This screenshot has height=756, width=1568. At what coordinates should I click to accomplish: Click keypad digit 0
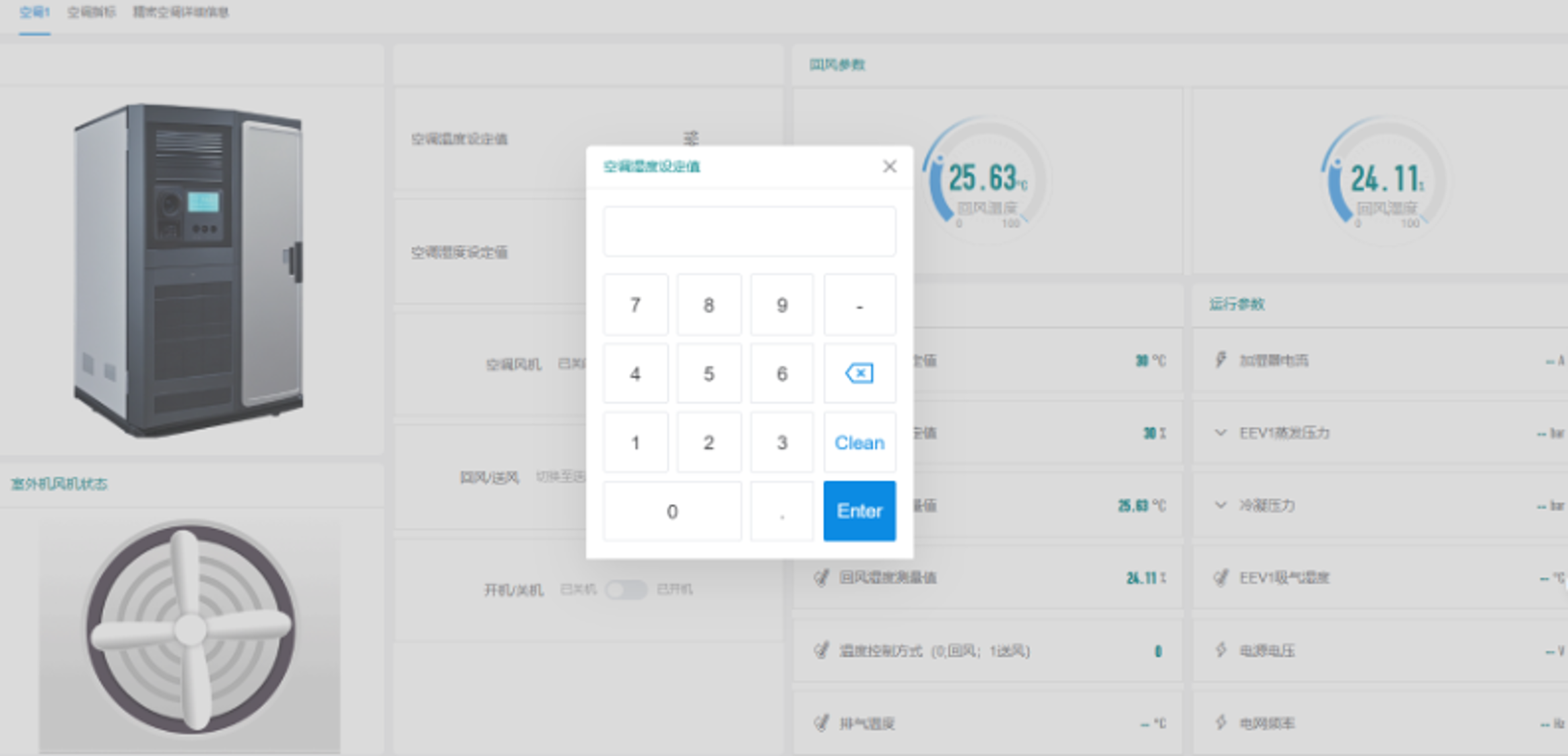coord(672,511)
